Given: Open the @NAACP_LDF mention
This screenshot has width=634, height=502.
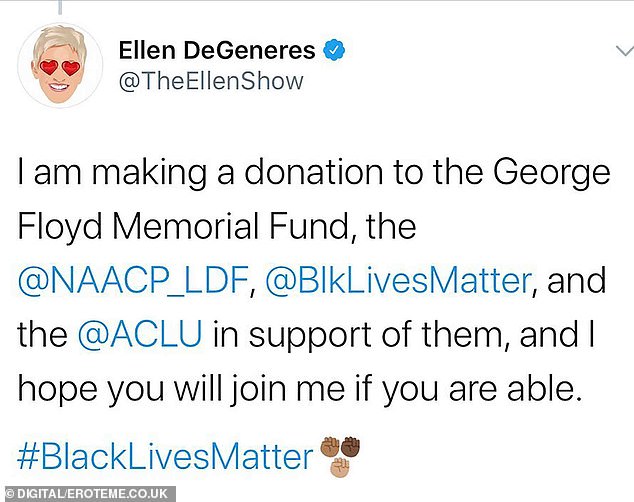Looking at the screenshot, I should pyautogui.click(x=132, y=280).
